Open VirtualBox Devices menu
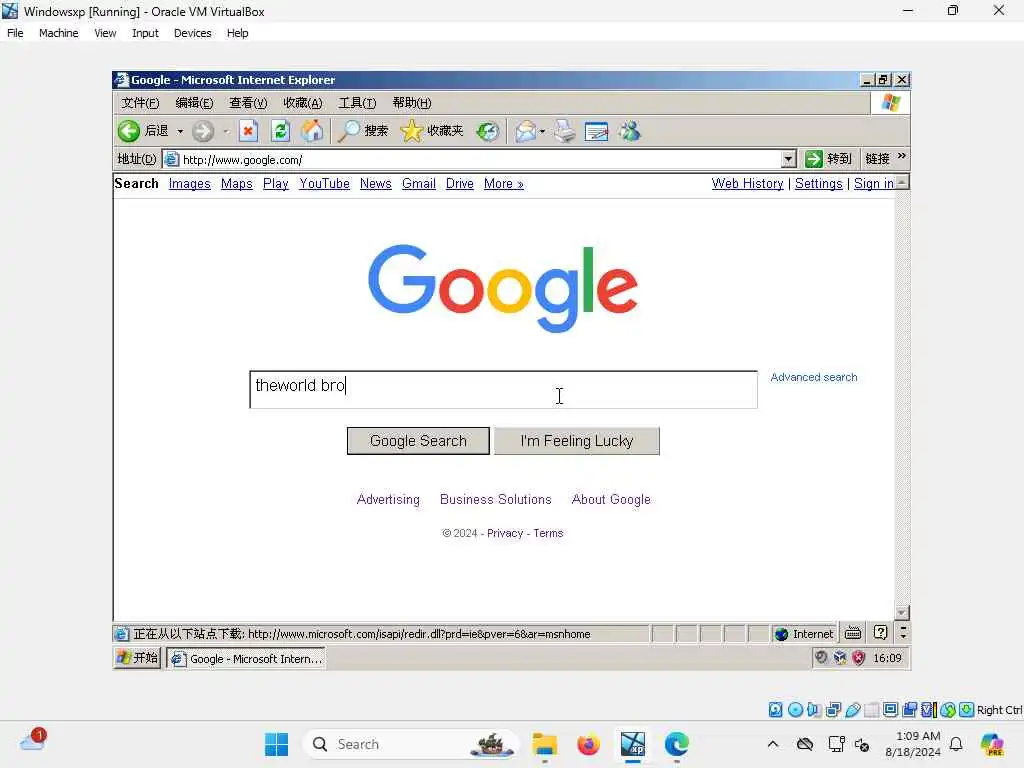The image size is (1024, 768). click(192, 33)
